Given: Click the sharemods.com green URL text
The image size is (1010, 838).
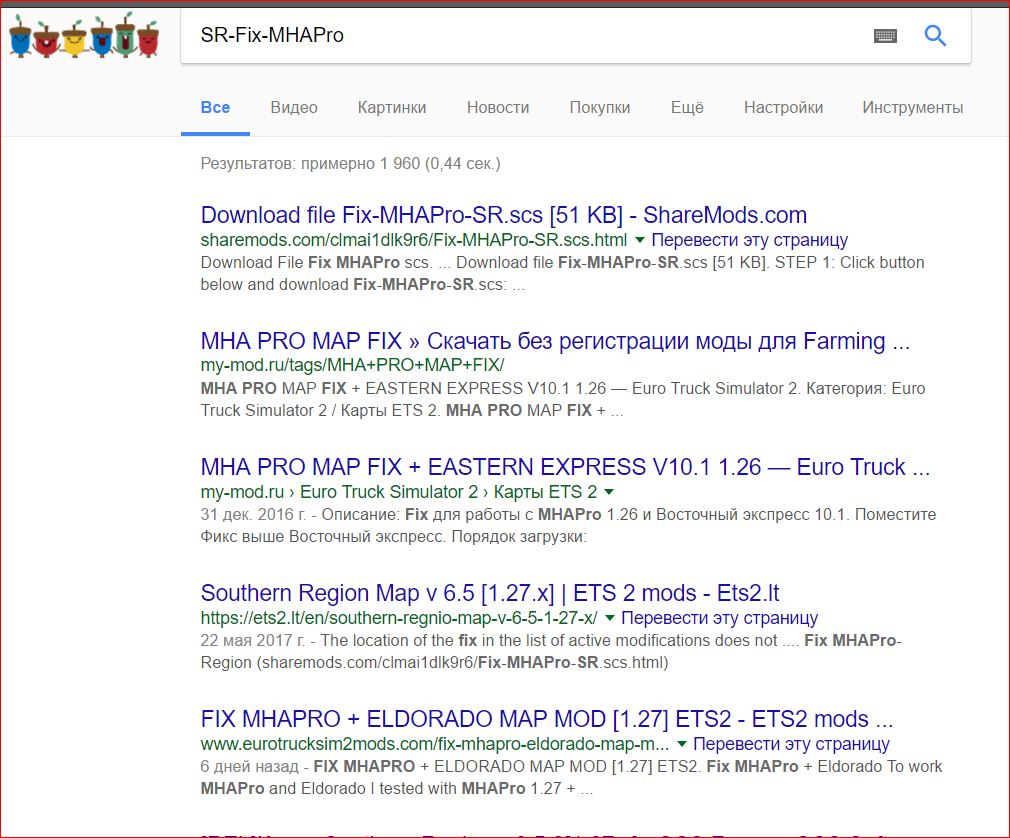Looking at the screenshot, I should tap(414, 240).
